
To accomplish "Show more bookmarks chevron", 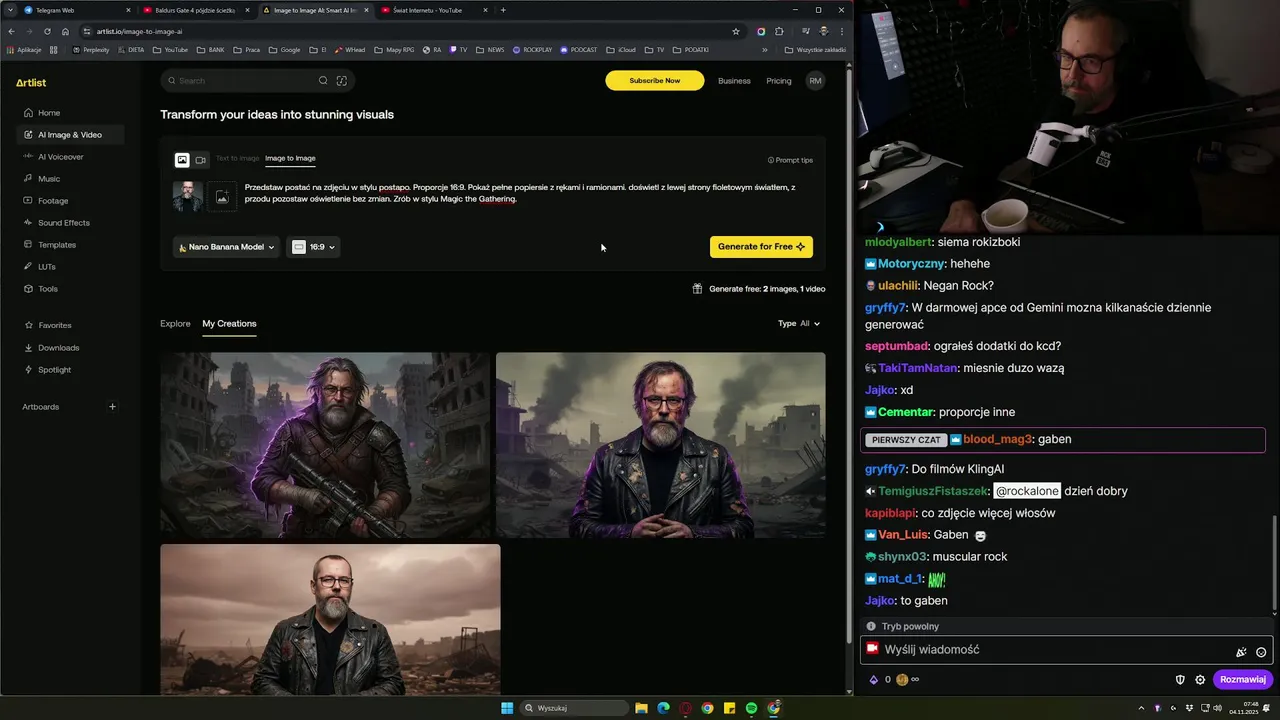I will click(x=765, y=49).
